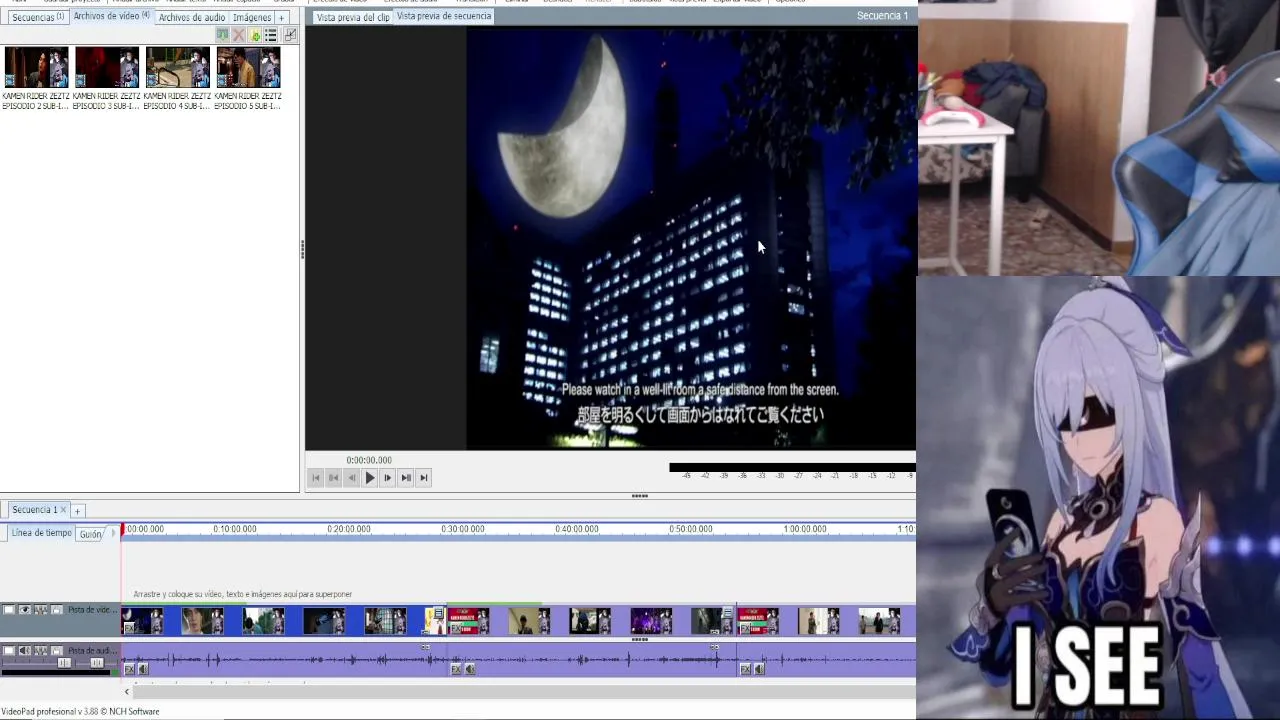Screen dimensions: 1280x720
Task: Click the horizontal timeline scrollbar
Action: [524, 691]
